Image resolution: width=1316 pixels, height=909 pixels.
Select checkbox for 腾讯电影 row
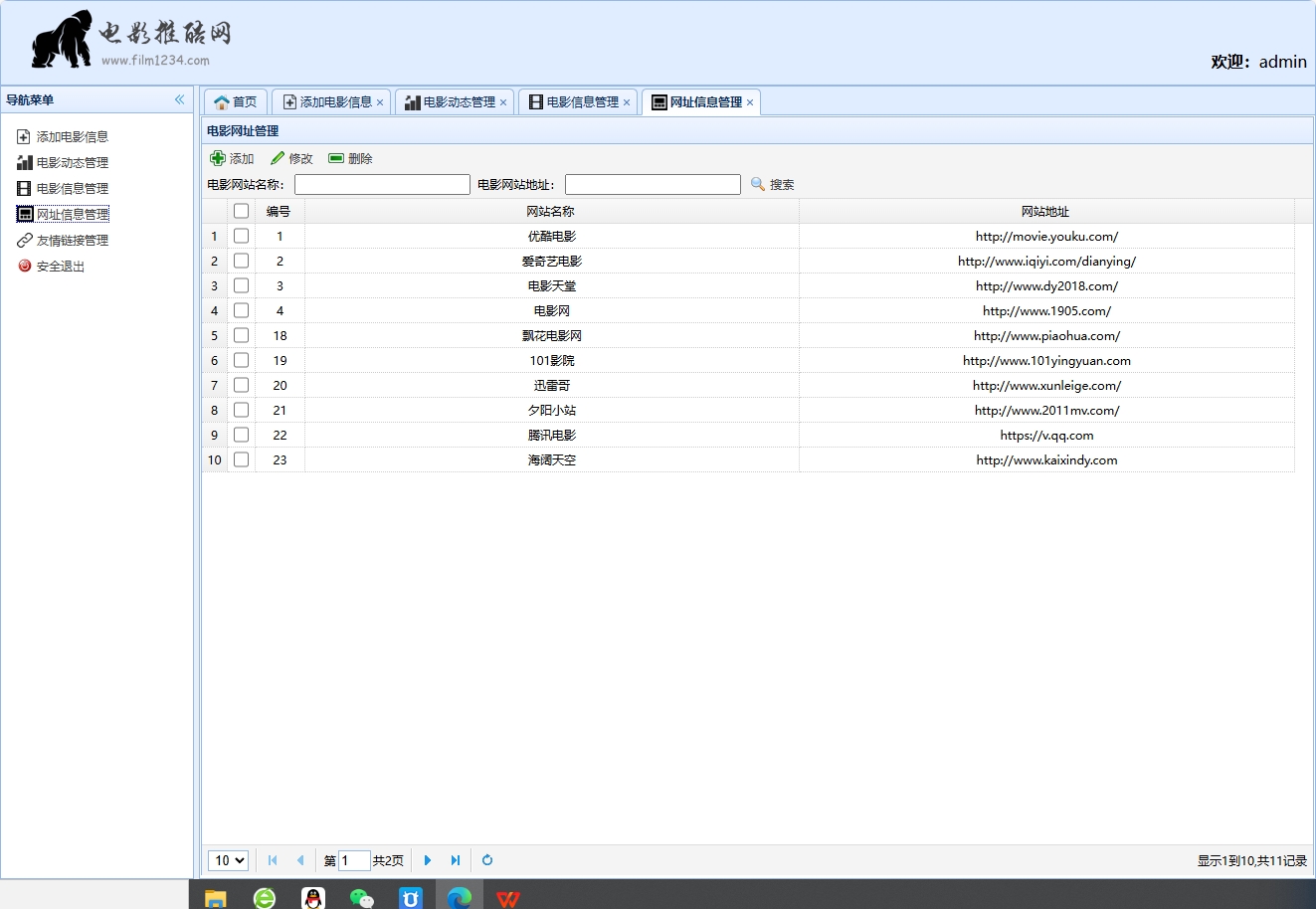pyautogui.click(x=241, y=435)
